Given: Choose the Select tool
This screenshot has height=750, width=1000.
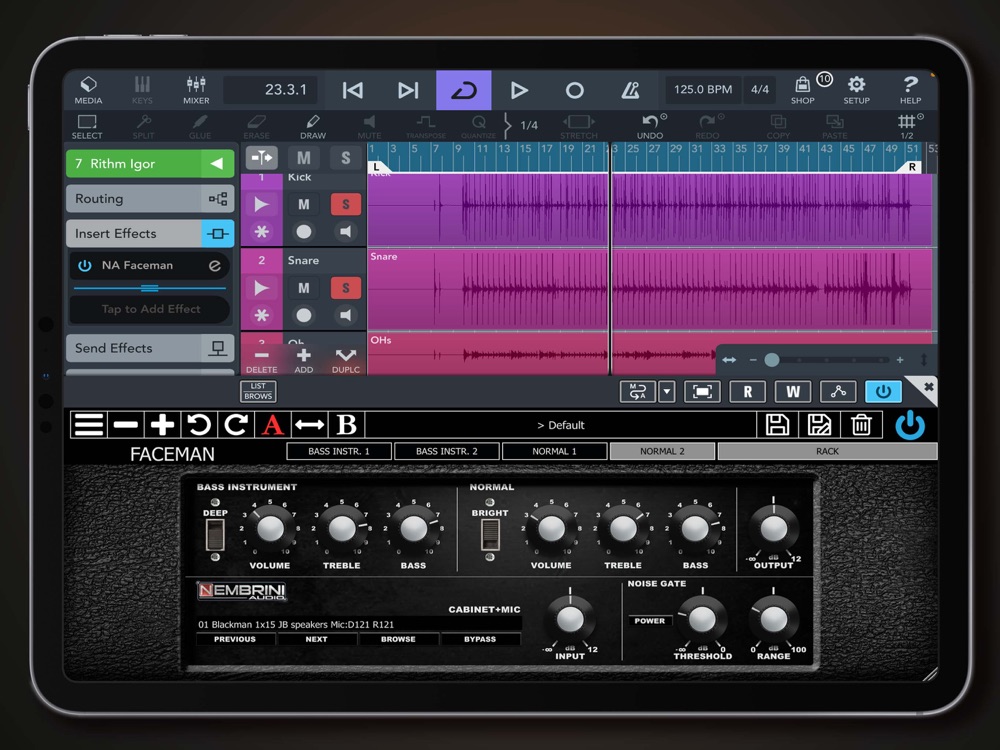Looking at the screenshot, I should tap(87, 126).
